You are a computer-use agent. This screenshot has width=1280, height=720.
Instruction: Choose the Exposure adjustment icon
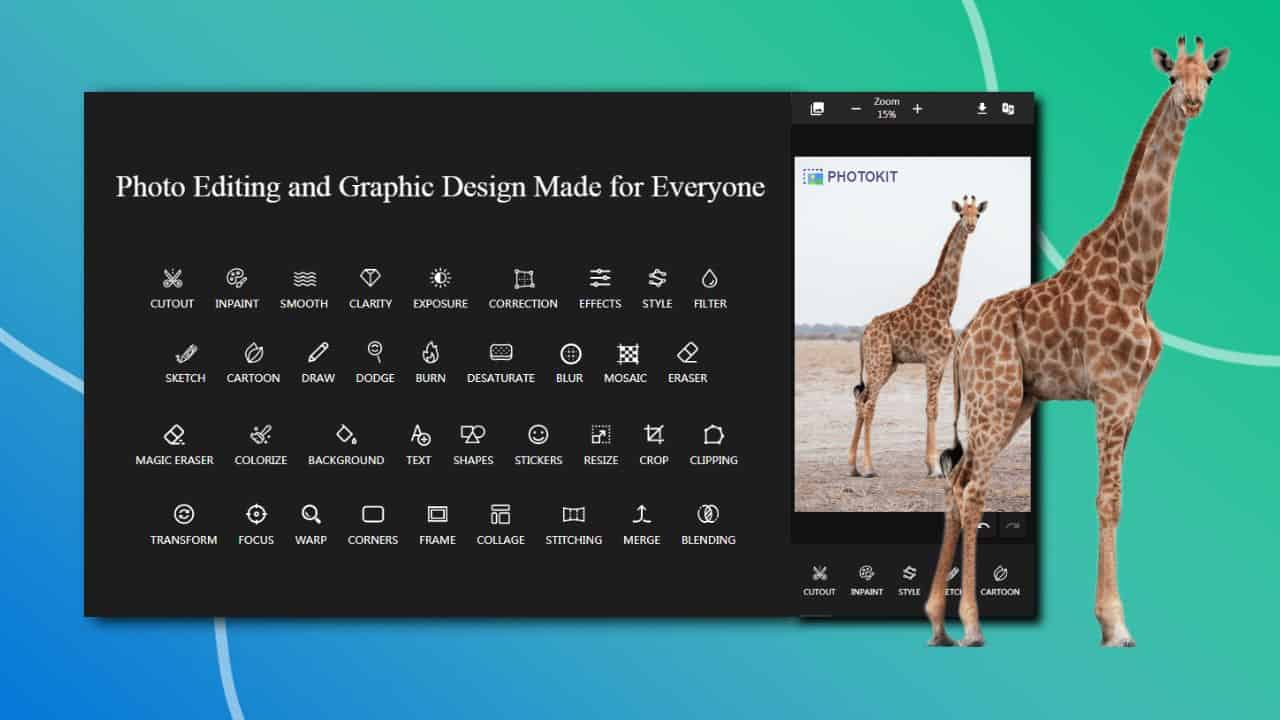pyautogui.click(x=440, y=279)
